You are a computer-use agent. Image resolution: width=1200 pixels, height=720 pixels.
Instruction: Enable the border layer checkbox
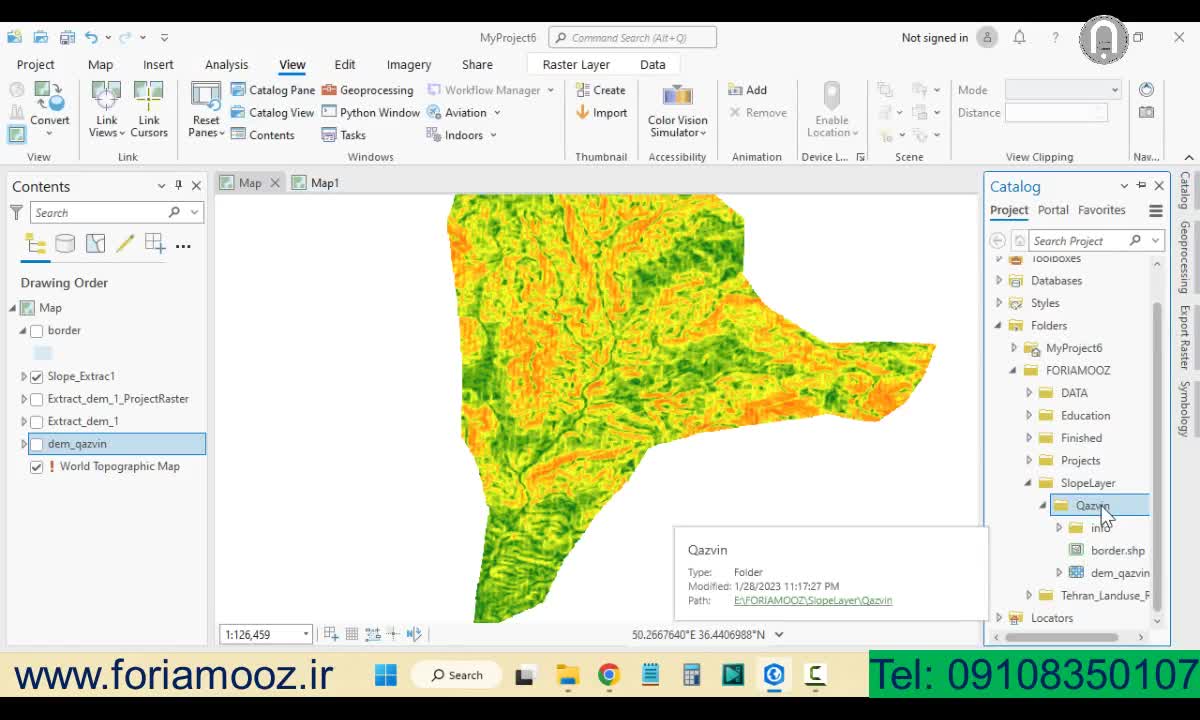pyautogui.click(x=37, y=331)
